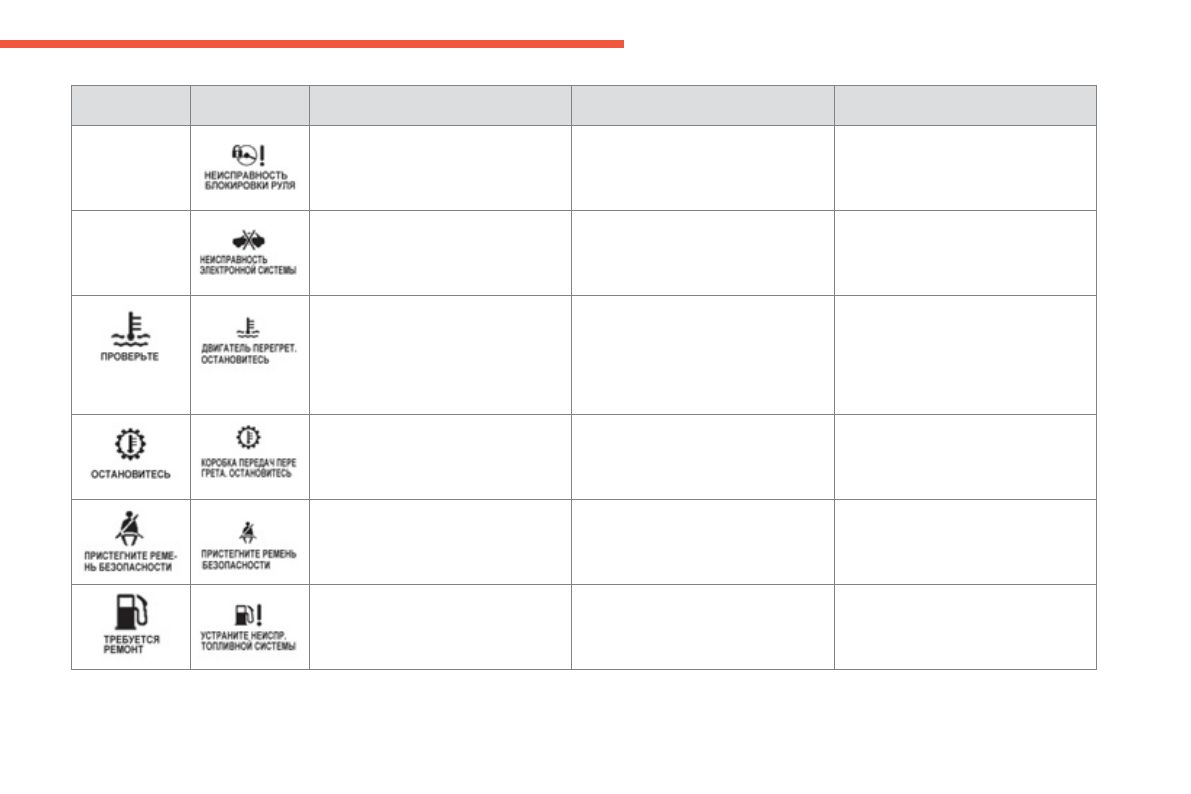1191x794 pixels.
Task: Click empty cell left of steering lock icon
Action: [130, 167]
